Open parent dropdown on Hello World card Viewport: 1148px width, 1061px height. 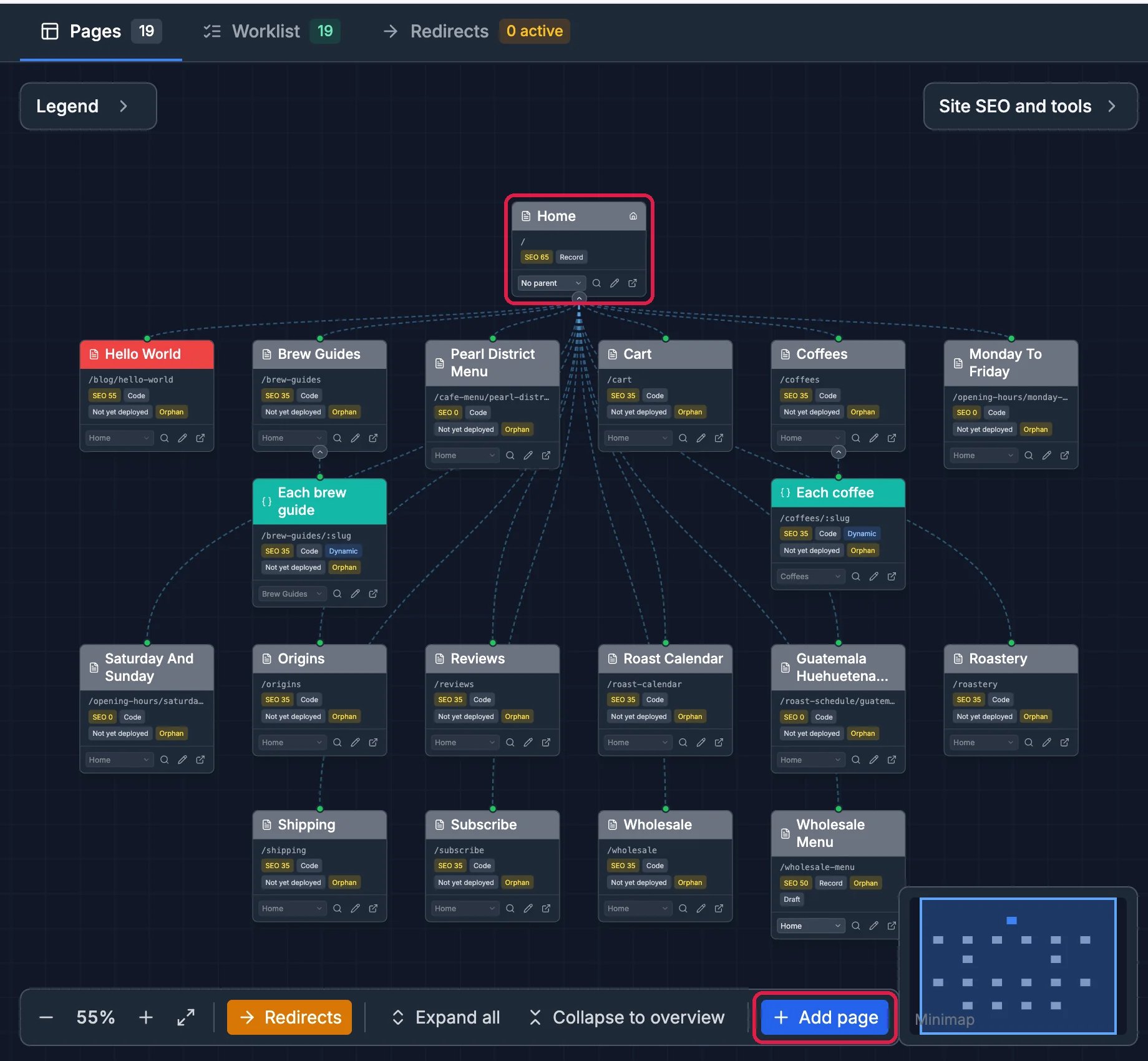(119, 438)
